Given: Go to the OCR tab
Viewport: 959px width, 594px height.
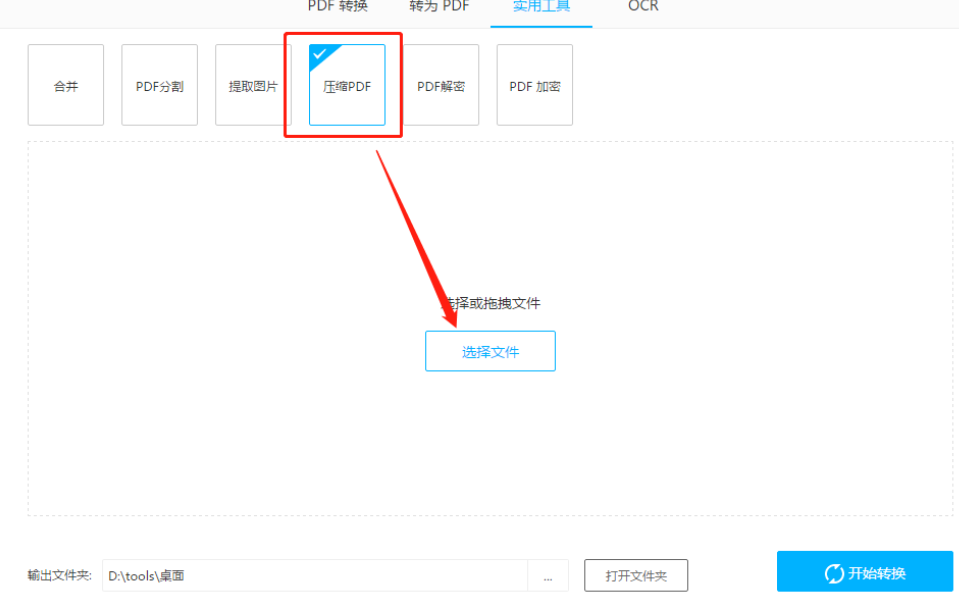Looking at the screenshot, I should [643, 6].
